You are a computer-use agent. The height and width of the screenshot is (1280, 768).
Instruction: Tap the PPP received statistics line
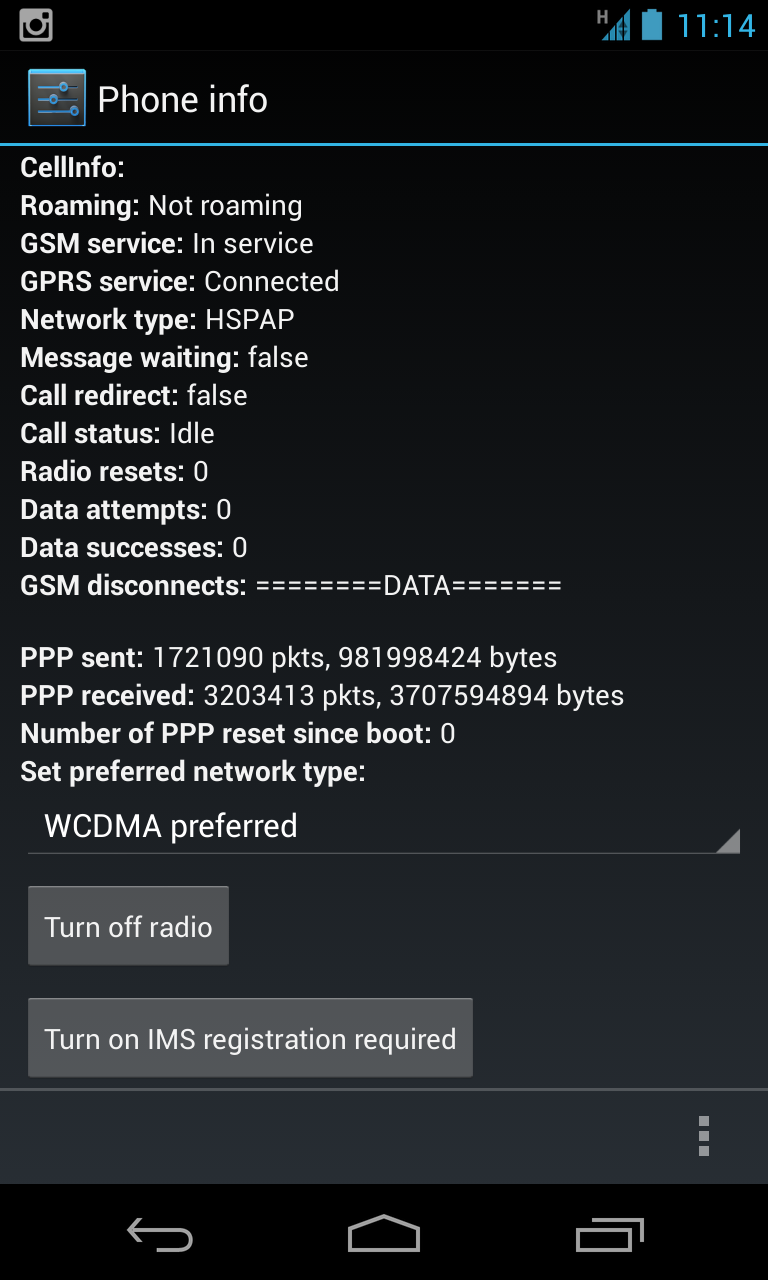[x=322, y=696]
